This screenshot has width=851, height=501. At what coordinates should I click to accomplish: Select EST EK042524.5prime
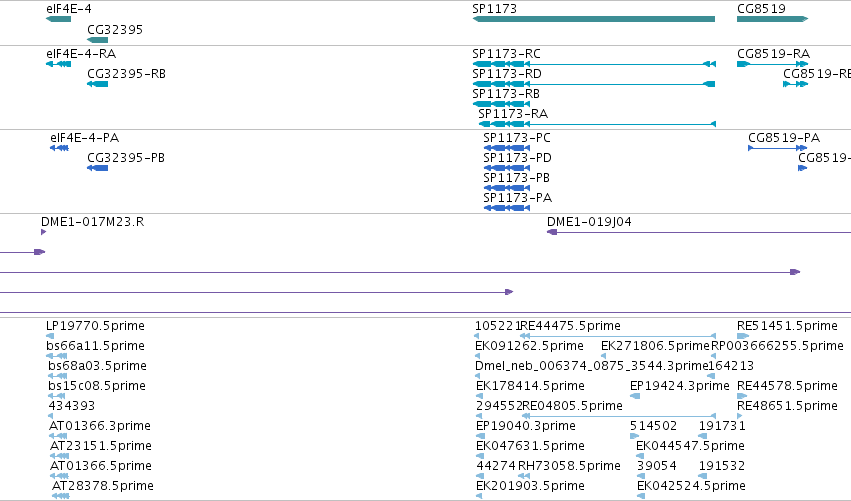tap(641, 496)
